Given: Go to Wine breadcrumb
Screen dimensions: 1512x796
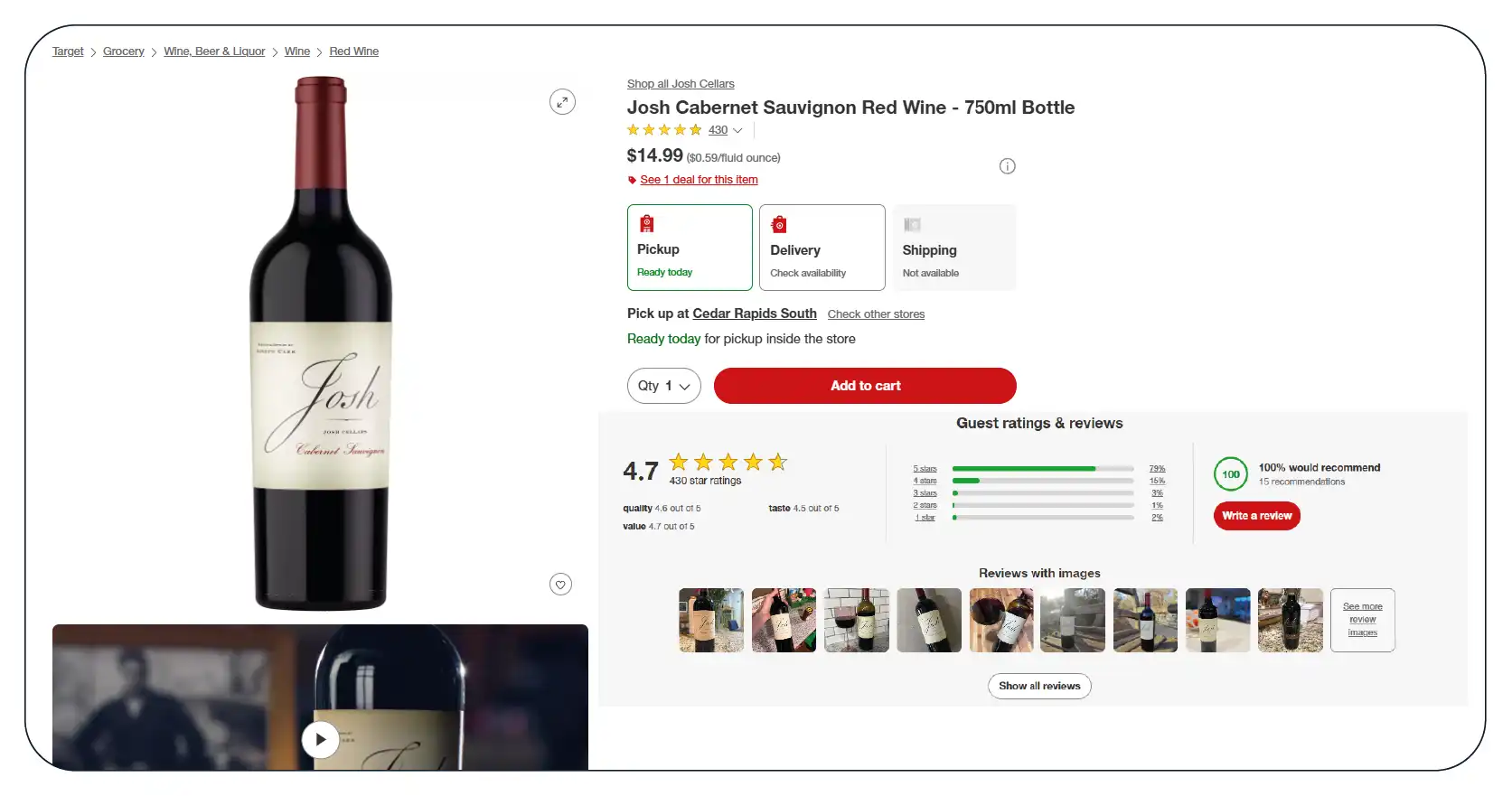Looking at the screenshot, I should tap(297, 52).
